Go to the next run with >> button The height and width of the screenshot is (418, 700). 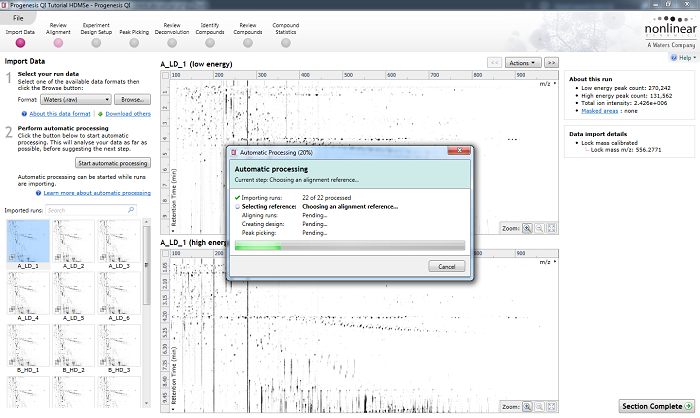(x=551, y=63)
